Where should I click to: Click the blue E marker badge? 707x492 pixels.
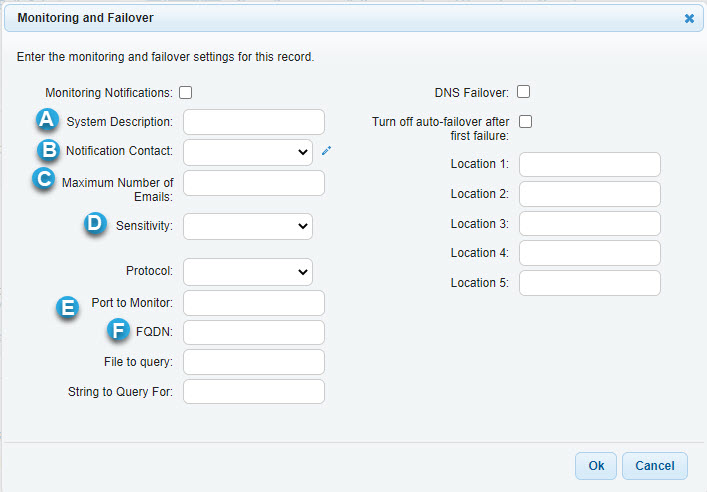pyautogui.click(x=68, y=308)
